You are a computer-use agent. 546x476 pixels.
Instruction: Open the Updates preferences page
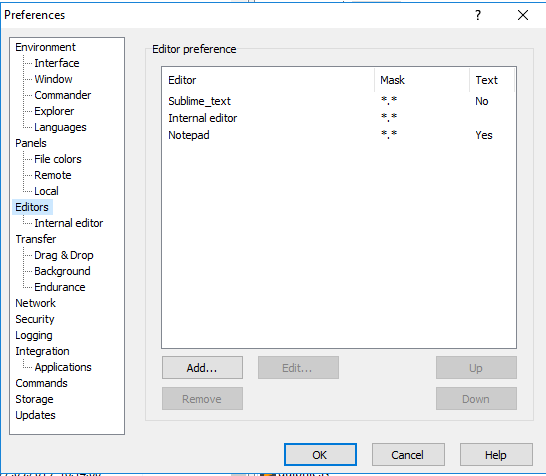tap(35, 415)
